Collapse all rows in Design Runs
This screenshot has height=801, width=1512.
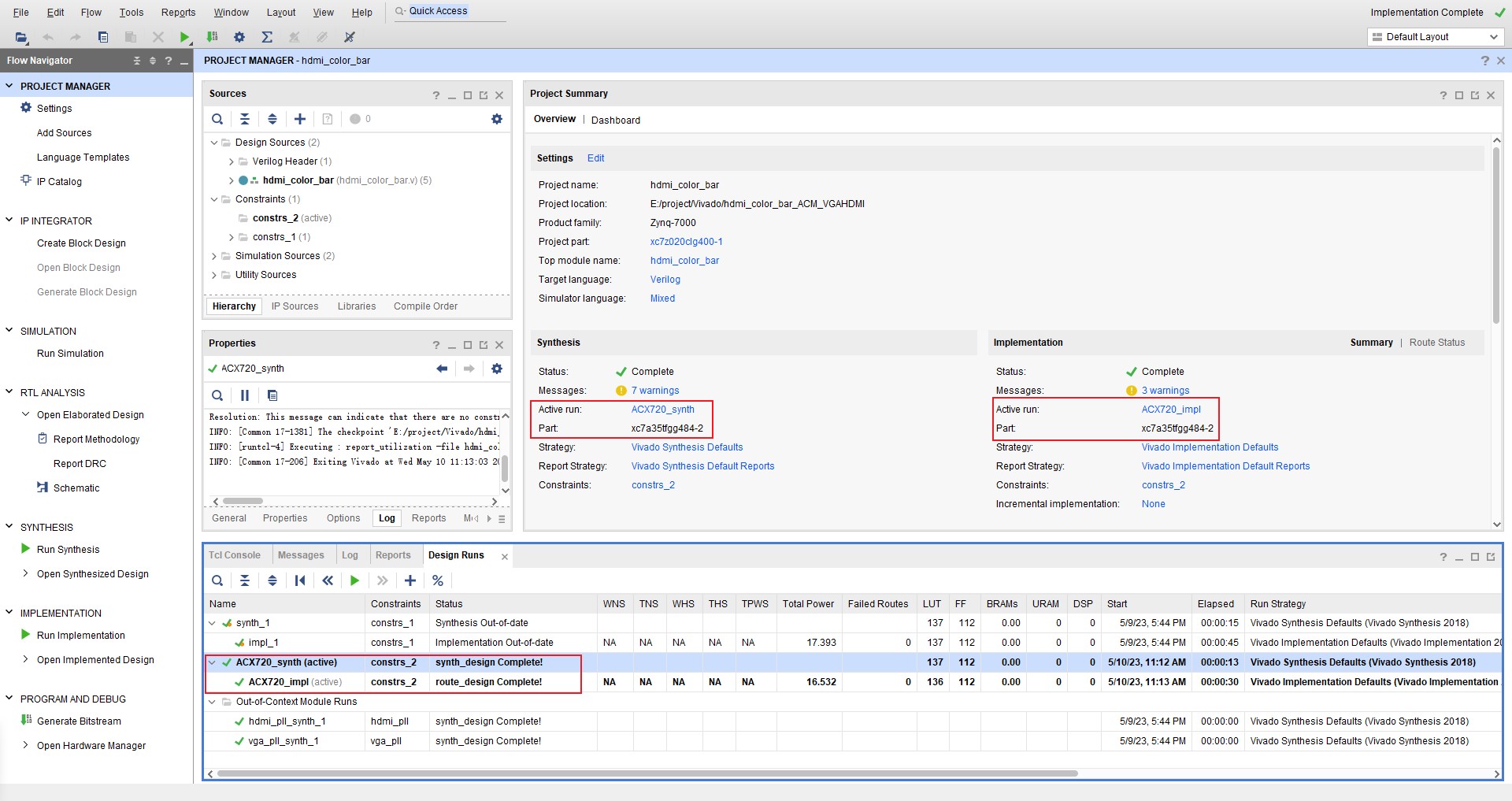click(245, 580)
